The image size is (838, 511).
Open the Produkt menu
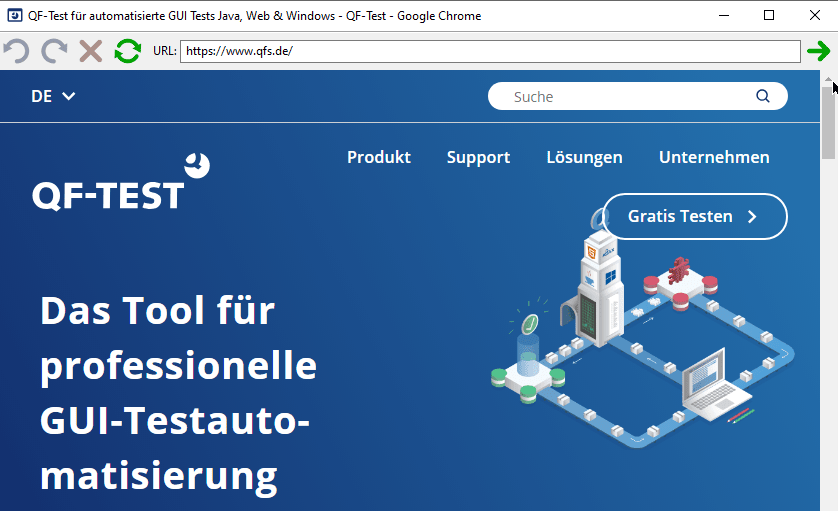click(x=379, y=157)
